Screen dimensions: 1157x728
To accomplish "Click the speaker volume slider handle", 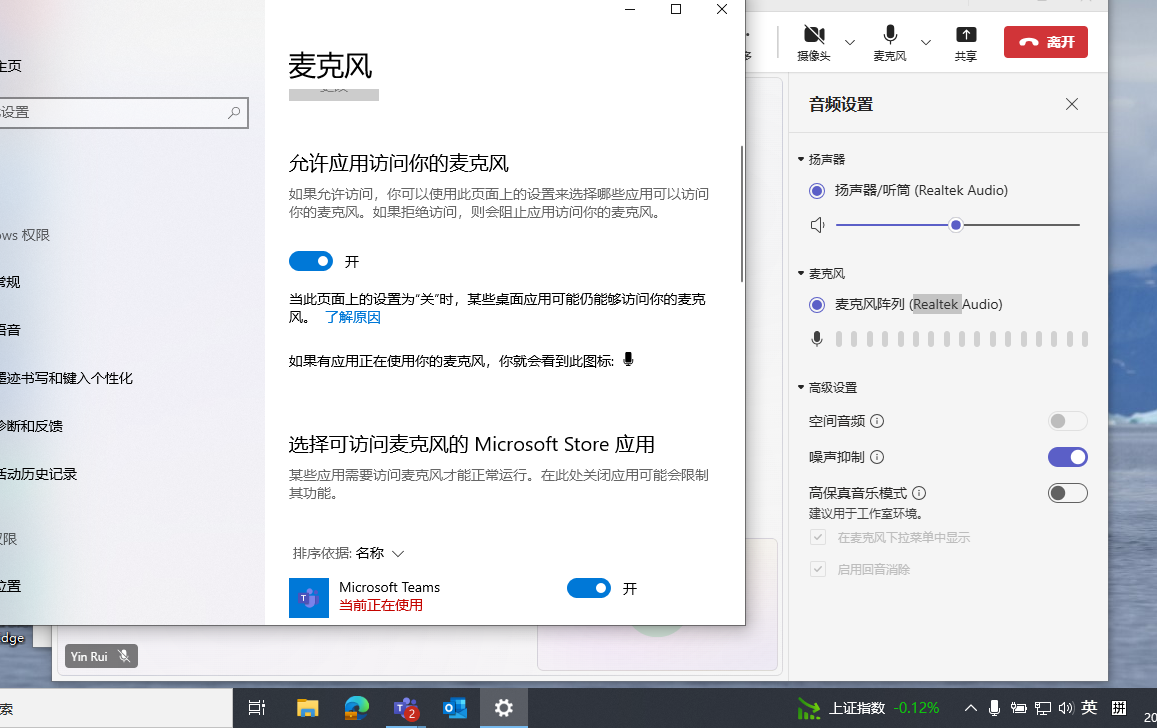I will pyautogui.click(x=956, y=225).
